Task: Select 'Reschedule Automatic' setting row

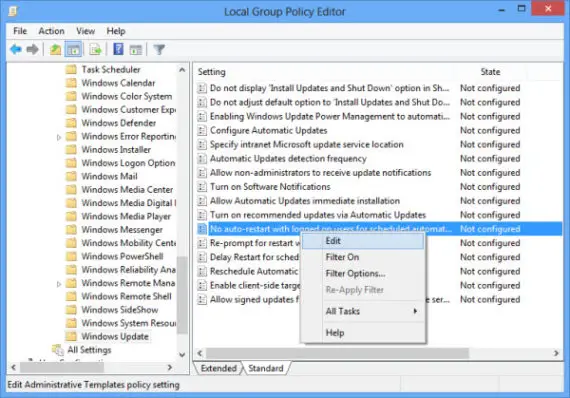Action: [254, 272]
